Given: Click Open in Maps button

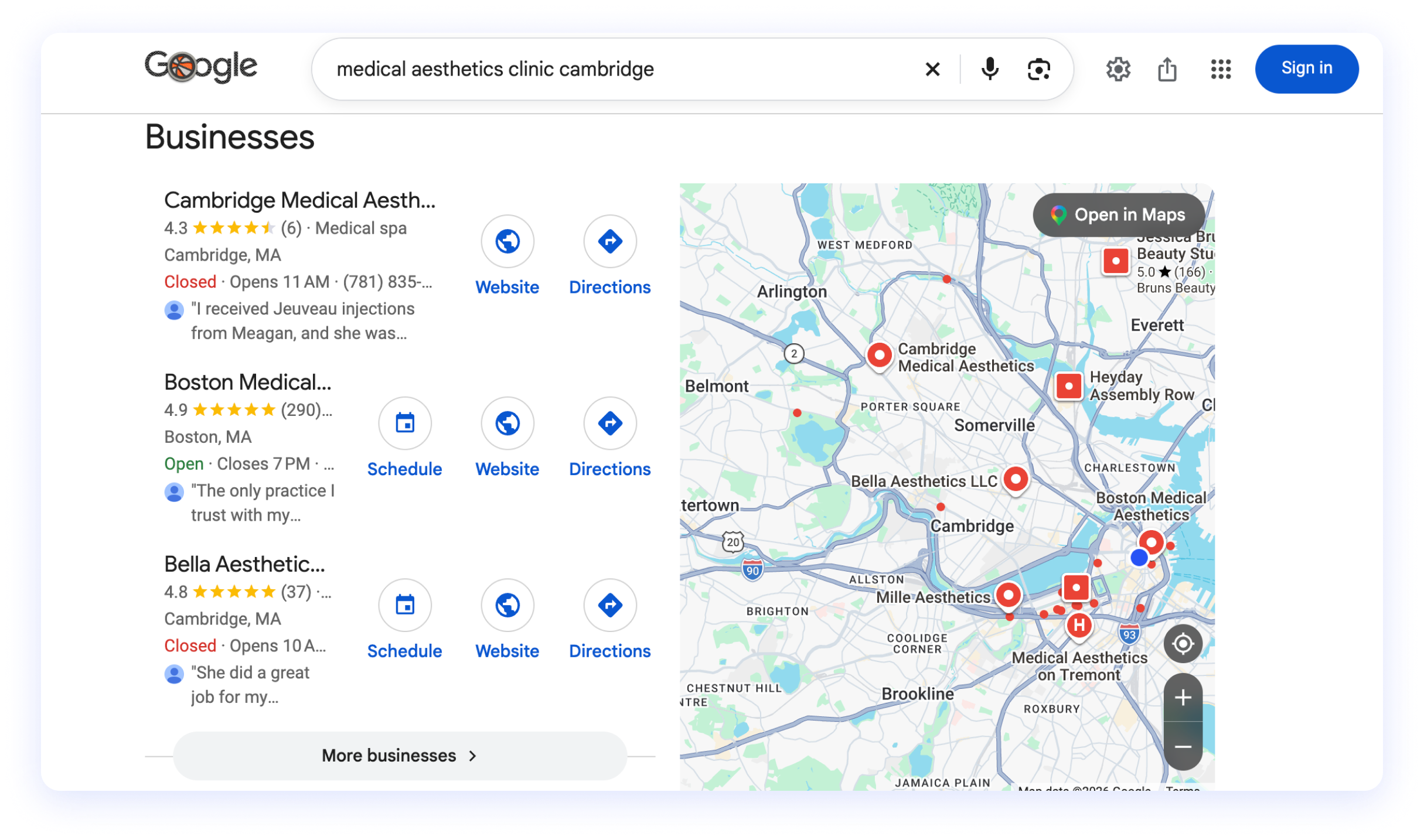Looking at the screenshot, I should (1118, 215).
